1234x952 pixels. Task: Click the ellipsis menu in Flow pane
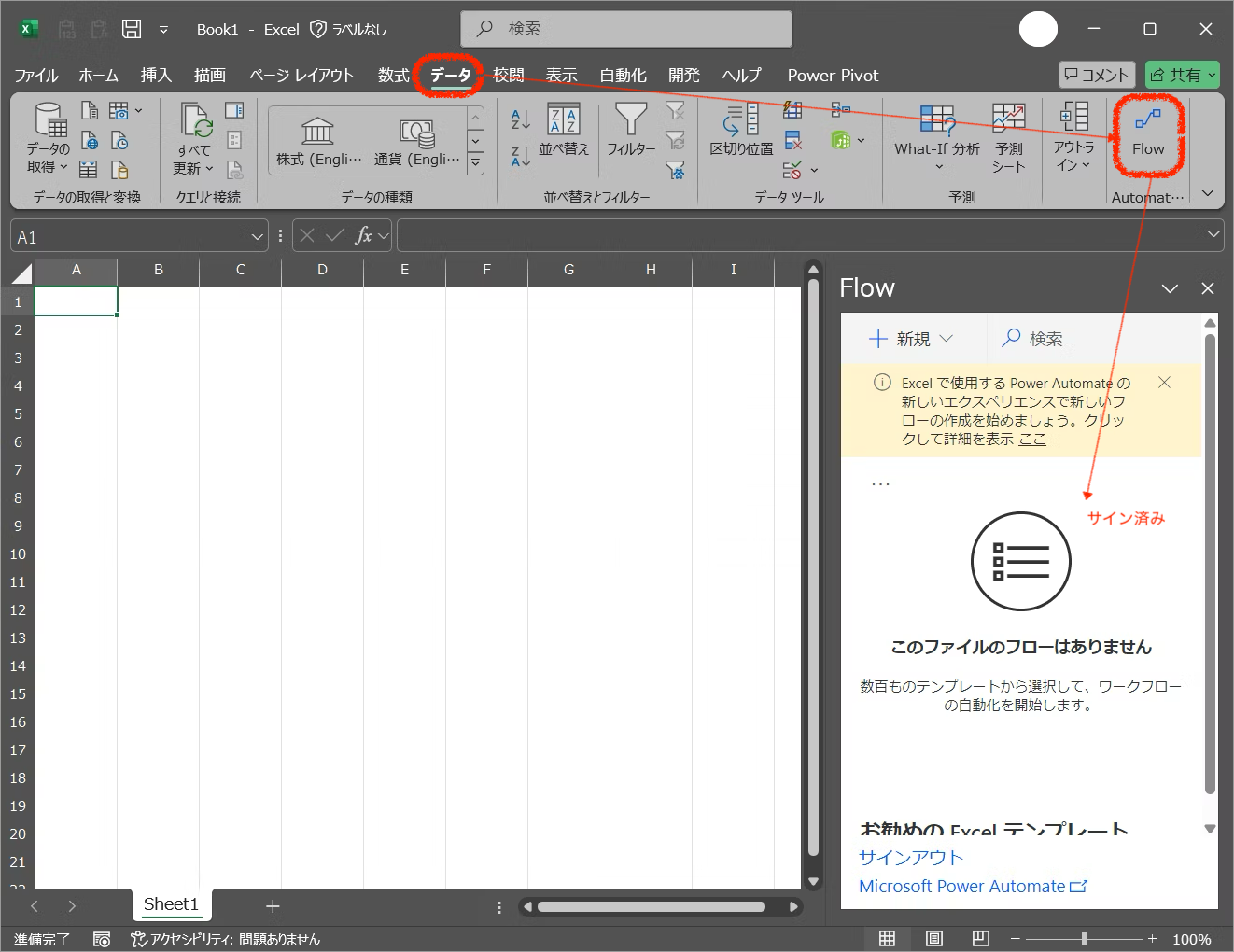click(x=880, y=483)
